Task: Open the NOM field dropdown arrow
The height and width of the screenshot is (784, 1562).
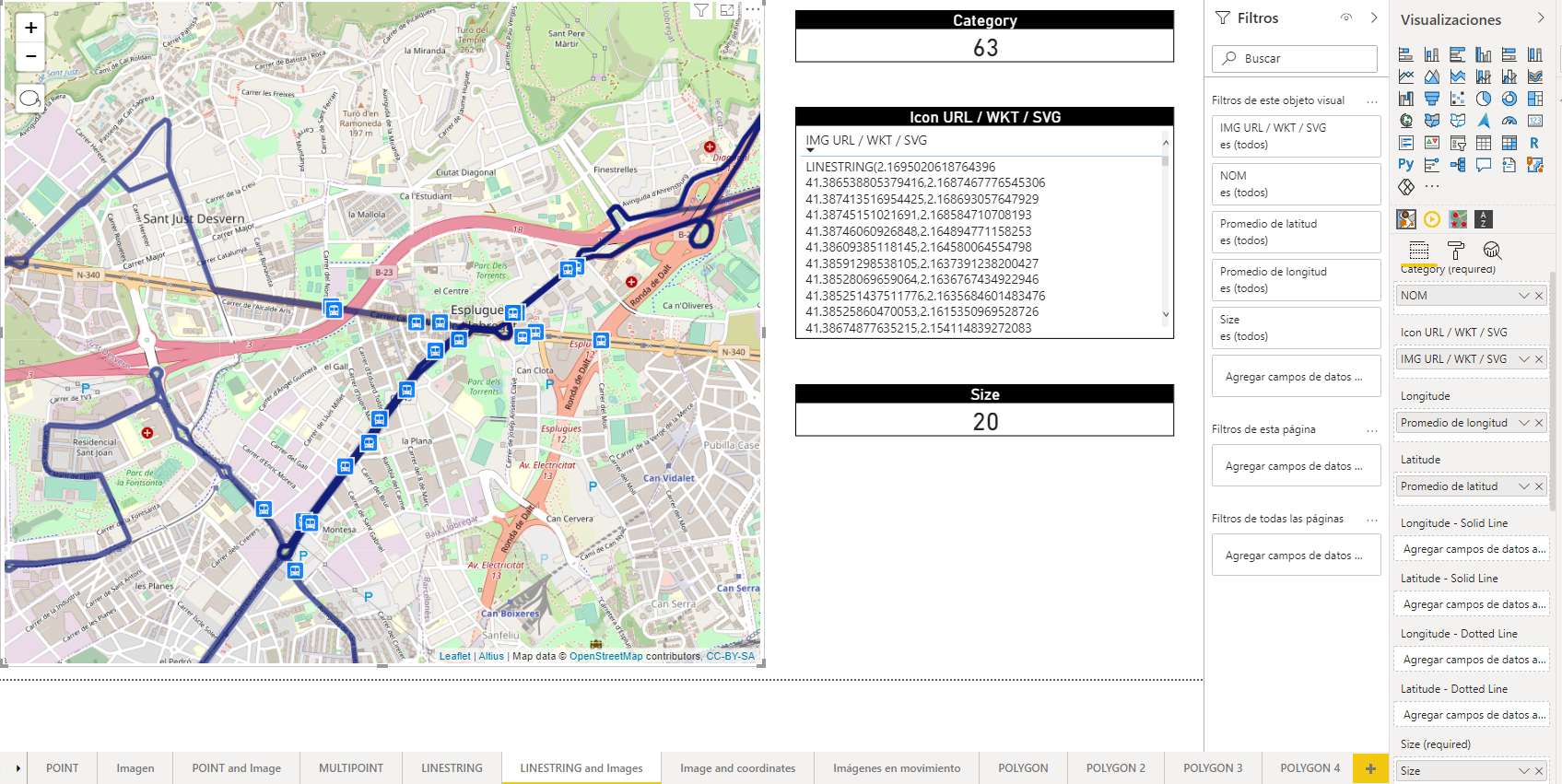Action: (1523, 296)
